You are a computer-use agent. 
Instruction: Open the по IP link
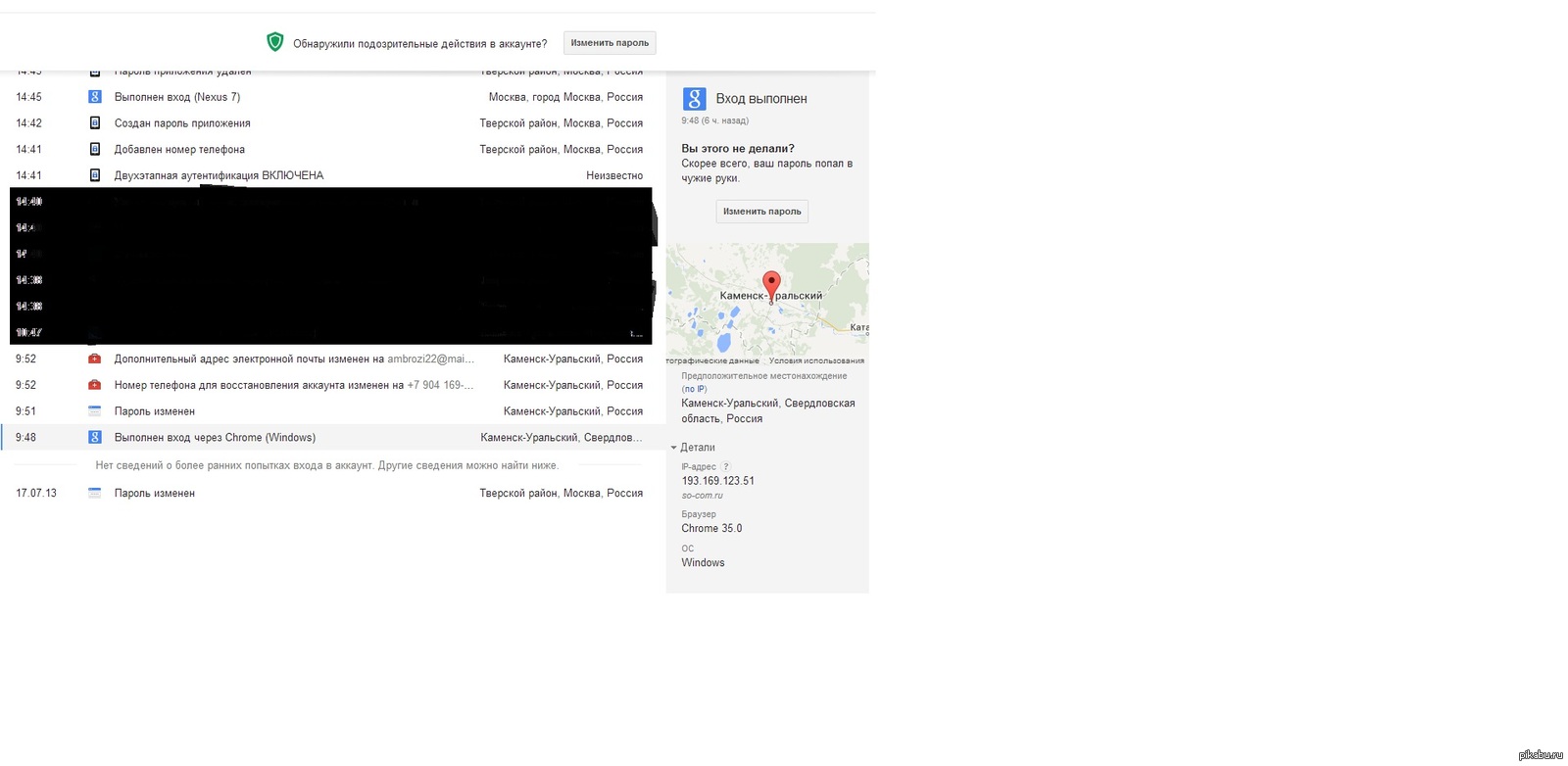[695, 389]
